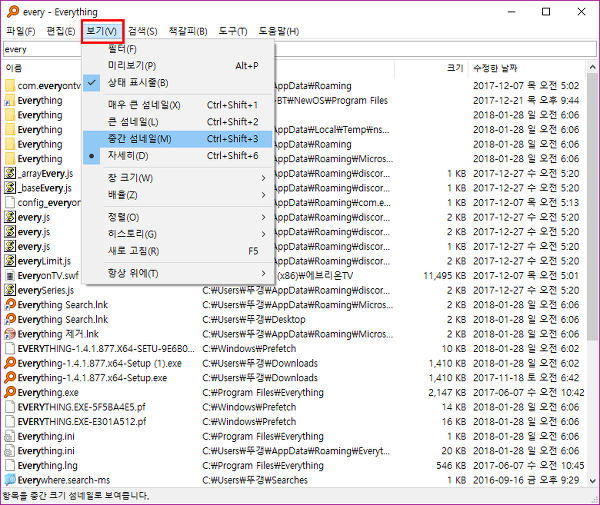Select the Everywhere.search-ms file name
Image resolution: width=600 pixels, height=505 pixels.
64,480
